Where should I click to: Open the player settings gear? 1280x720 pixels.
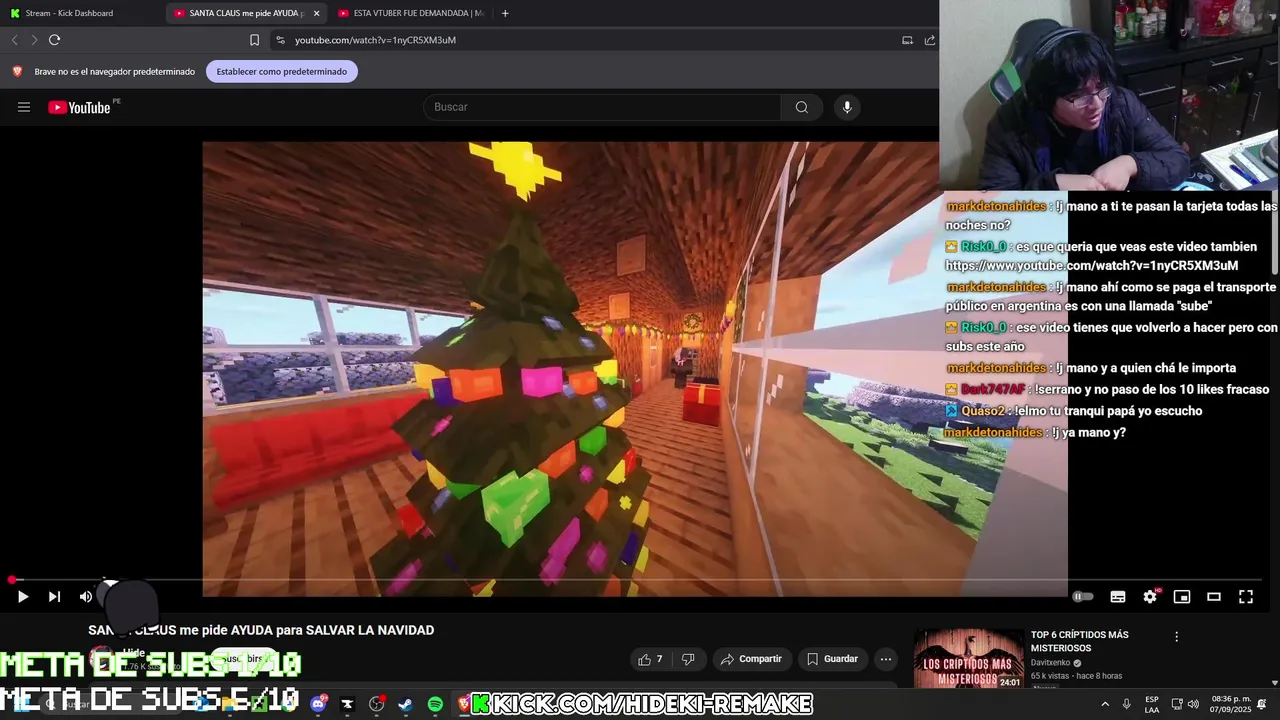tap(1150, 597)
